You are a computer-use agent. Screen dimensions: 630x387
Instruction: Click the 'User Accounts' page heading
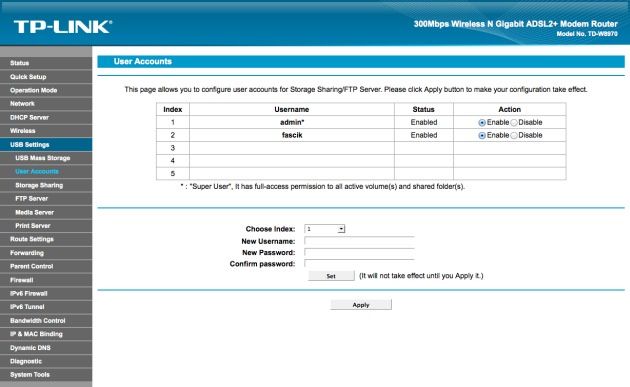(143, 61)
